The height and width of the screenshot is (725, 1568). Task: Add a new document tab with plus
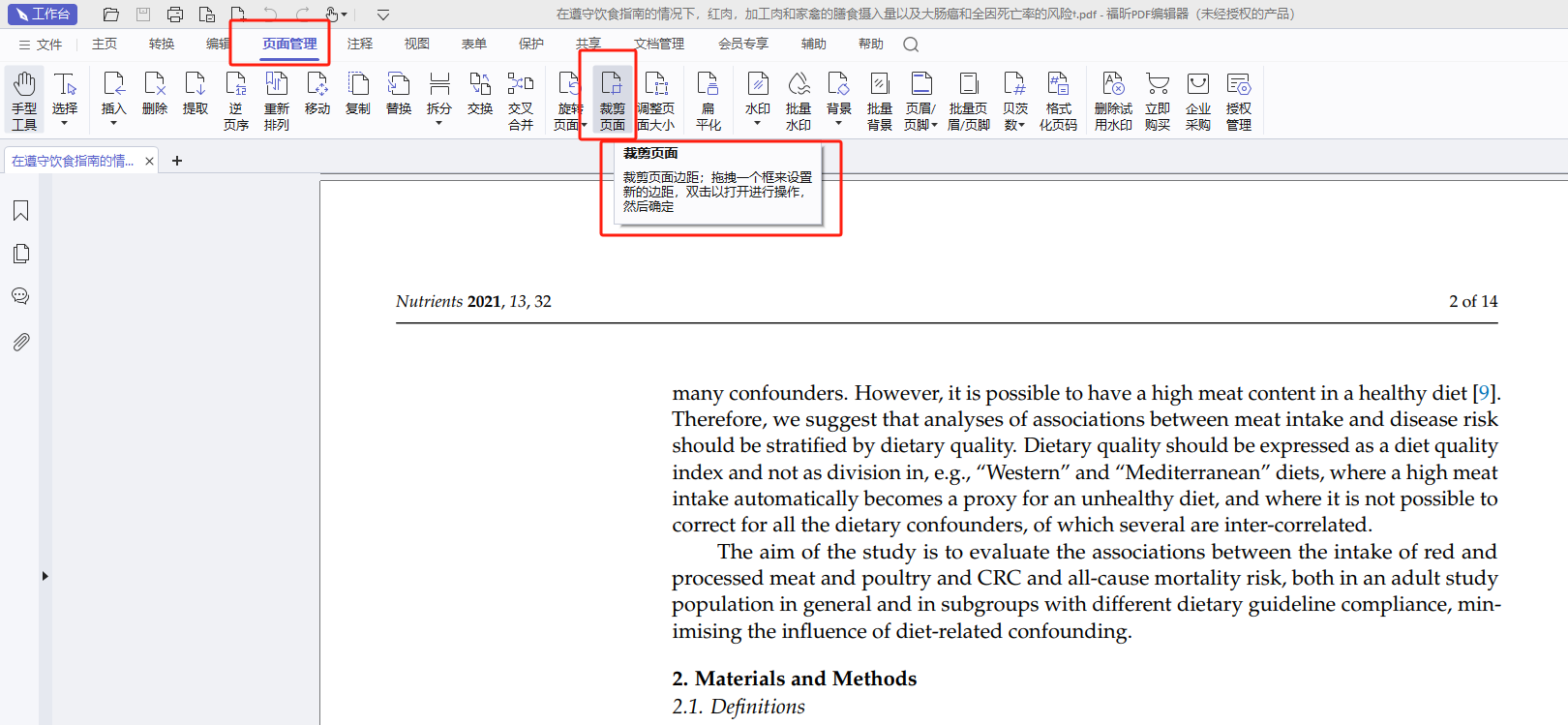(x=177, y=161)
